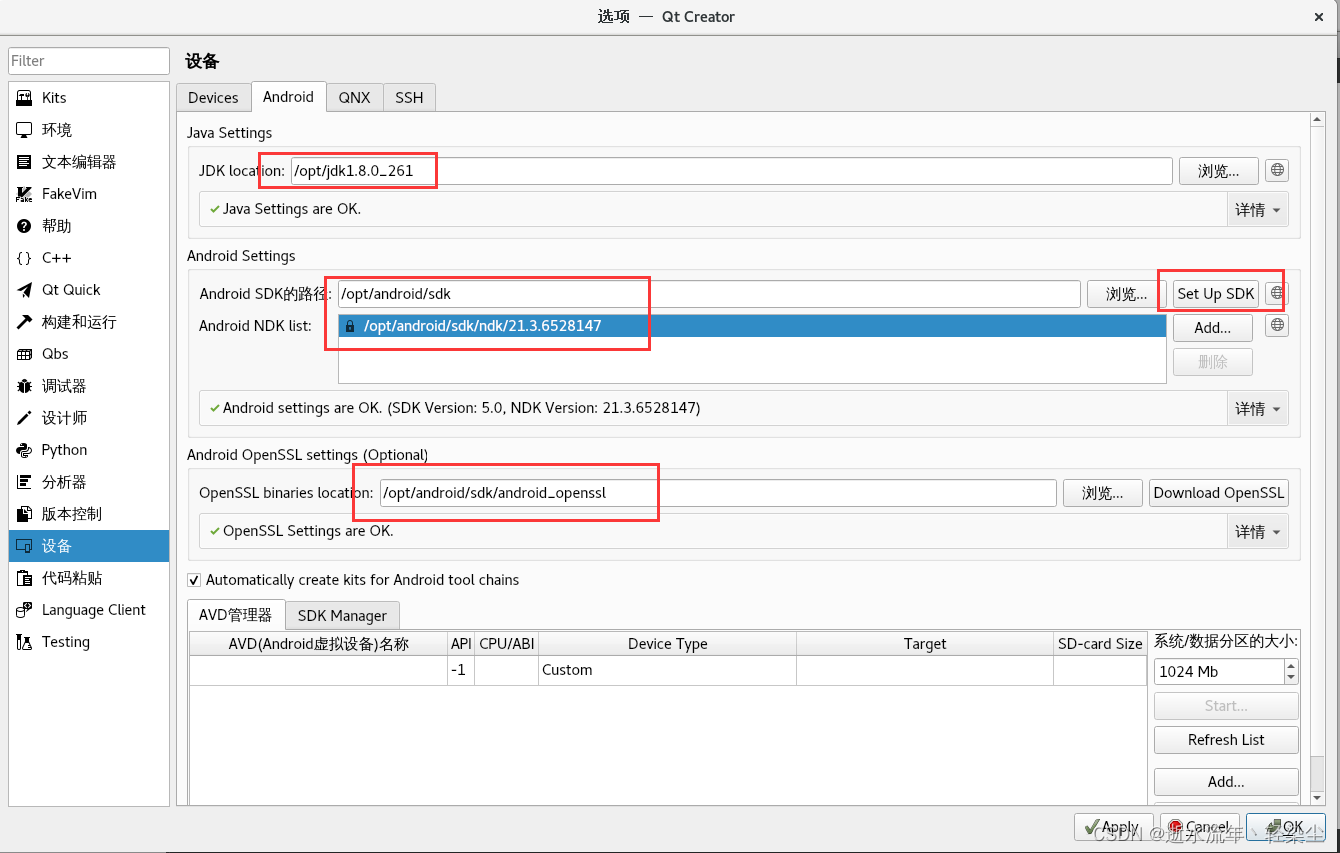Viewport: 1340px width, 853px height.
Task: Click the Apply button
Action: click(x=1113, y=827)
